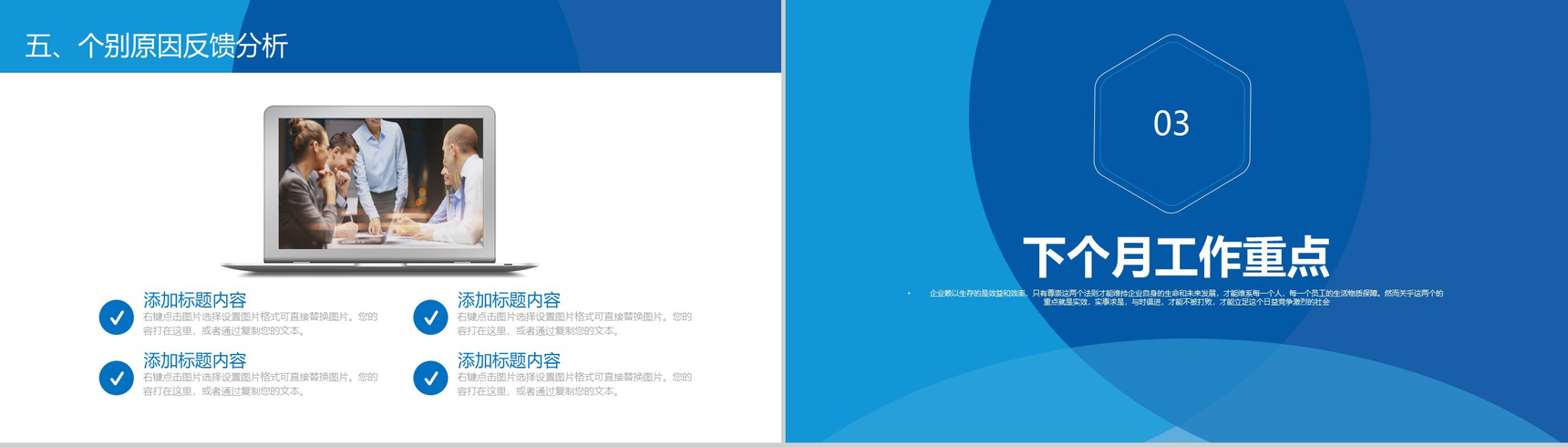Click the small bullet dot before the paragraph
Image resolution: width=1568 pixels, height=447 pixels.
(x=909, y=293)
